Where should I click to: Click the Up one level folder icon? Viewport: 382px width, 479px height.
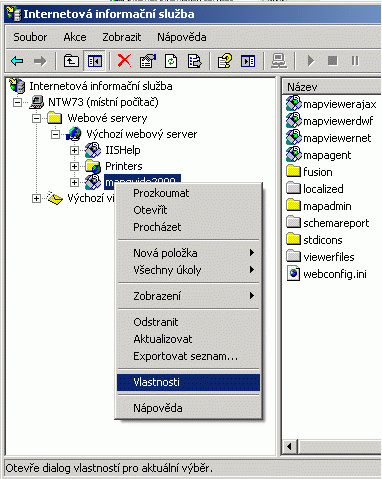[x=71, y=61]
